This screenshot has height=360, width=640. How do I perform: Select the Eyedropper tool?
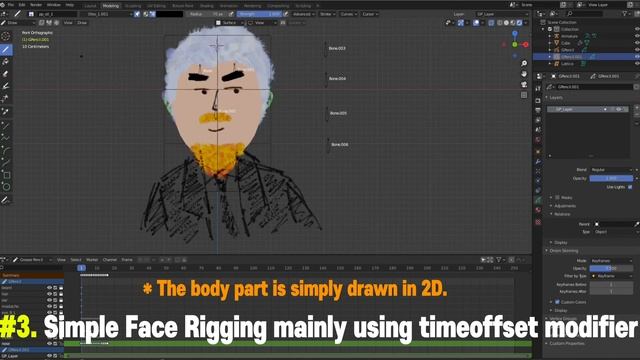(x=6, y=111)
